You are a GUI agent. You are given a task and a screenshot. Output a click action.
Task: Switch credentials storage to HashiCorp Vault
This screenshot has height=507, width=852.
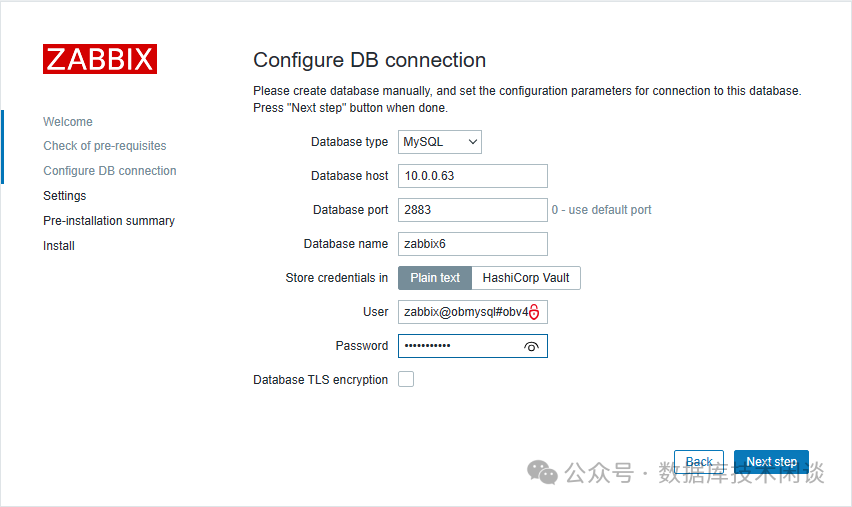526,278
